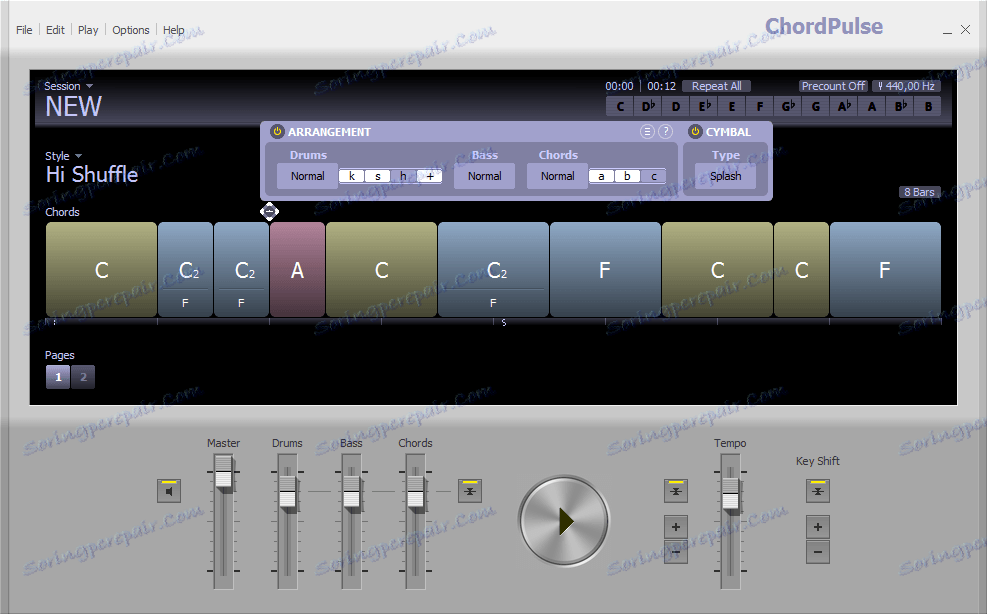Select key G flat in key bar
Image resolution: width=987 pixels, height=614 pixels.
point(787,106)
